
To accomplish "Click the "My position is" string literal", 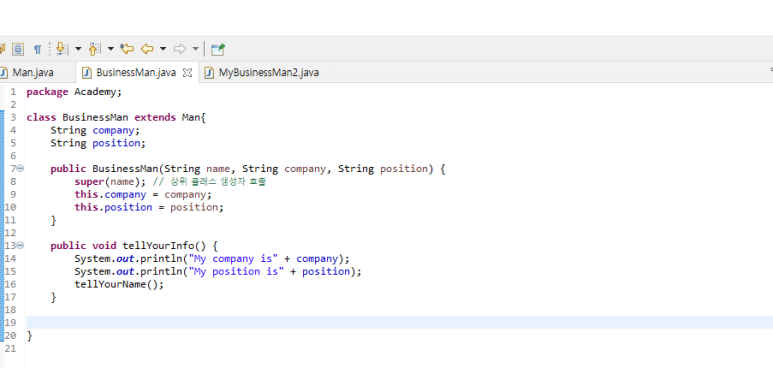I will 237,271.
